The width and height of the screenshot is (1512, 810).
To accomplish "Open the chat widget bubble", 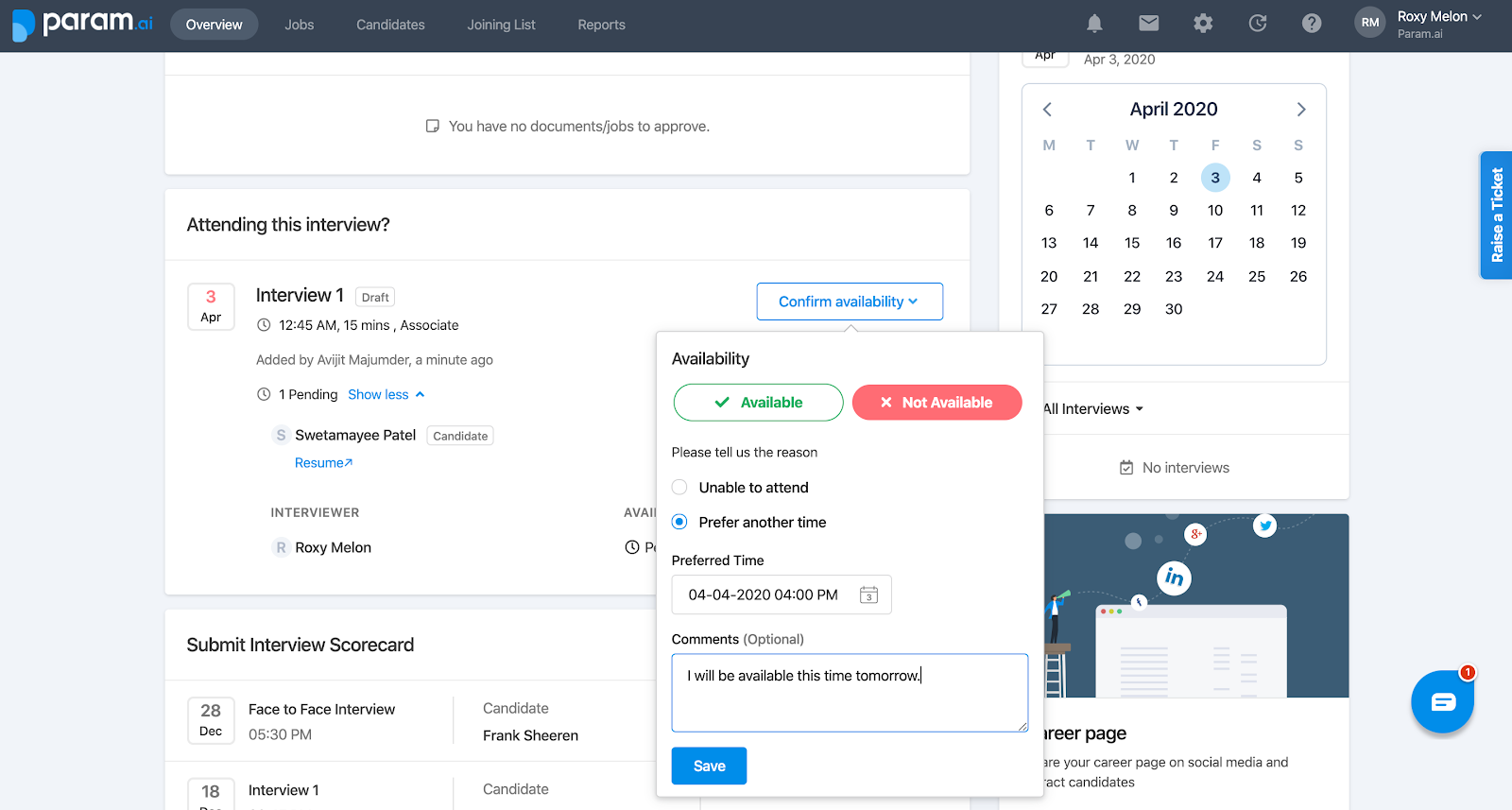I will pos(1442,701).
